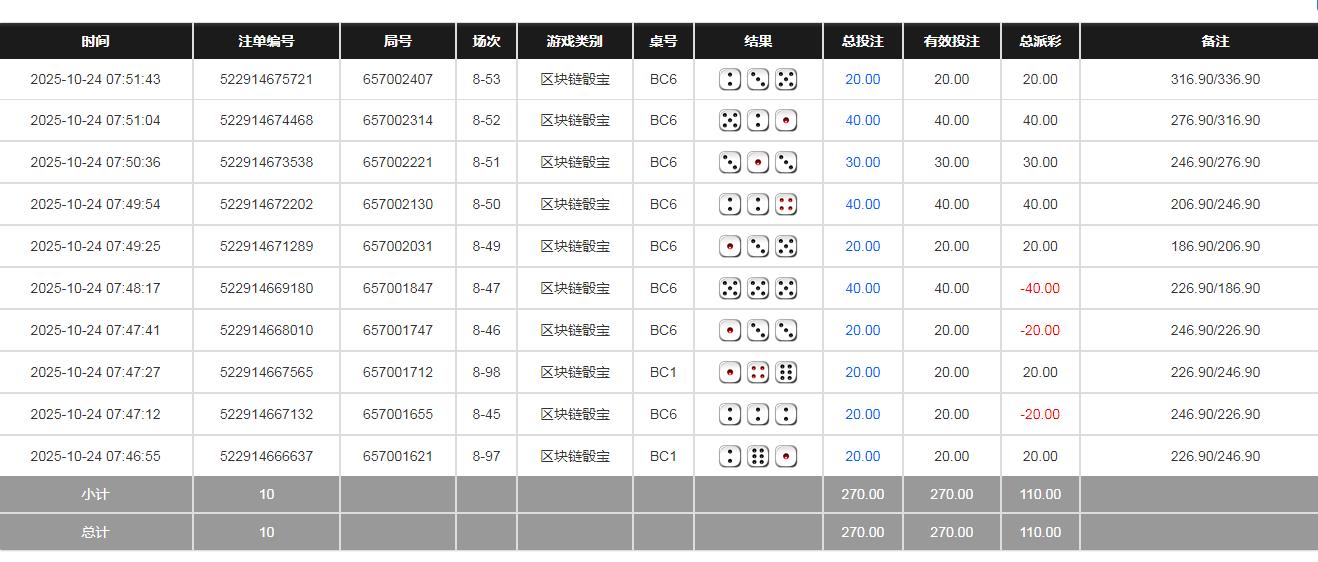This screenshot has height=562, width=1318.
Task: Click the 总派彩 column header
Action: pos(1040,41)
